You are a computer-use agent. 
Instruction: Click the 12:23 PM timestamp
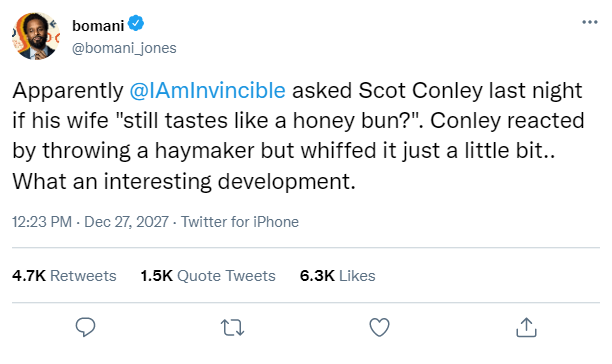pos(42,222)
